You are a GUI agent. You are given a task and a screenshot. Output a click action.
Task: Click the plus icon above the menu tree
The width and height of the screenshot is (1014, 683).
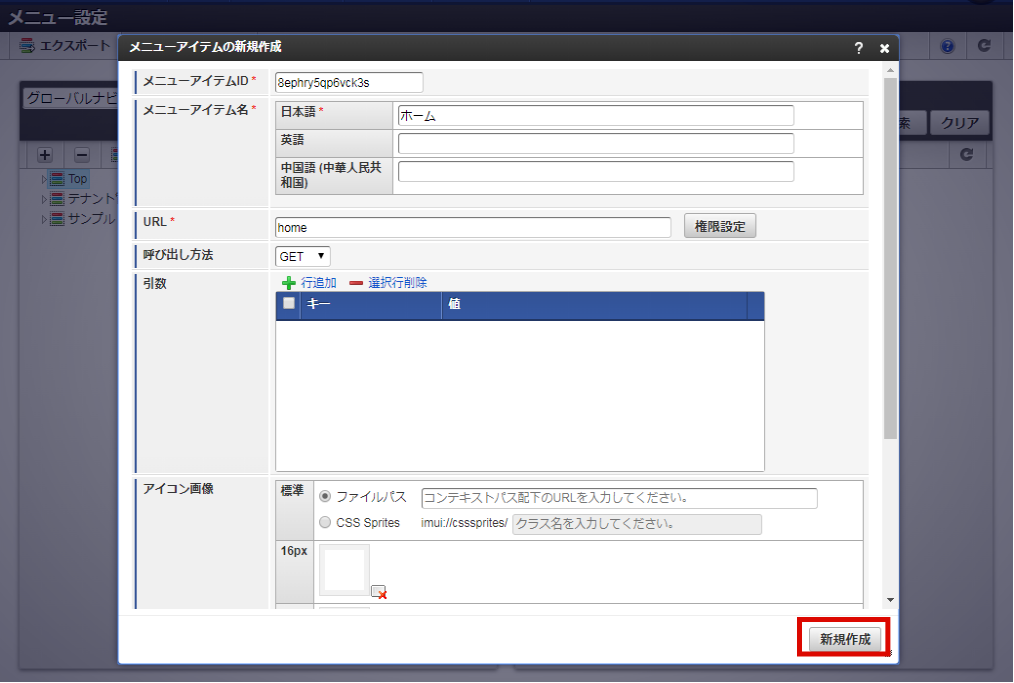pyautogui.click(x=44, y=155)
